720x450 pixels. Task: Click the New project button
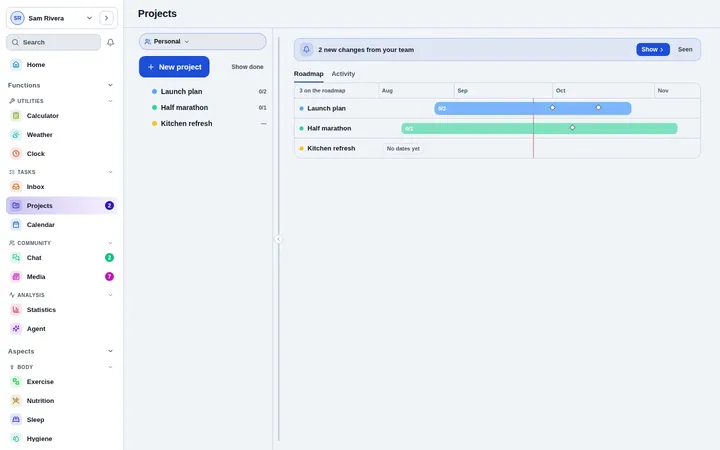point(174,67)
